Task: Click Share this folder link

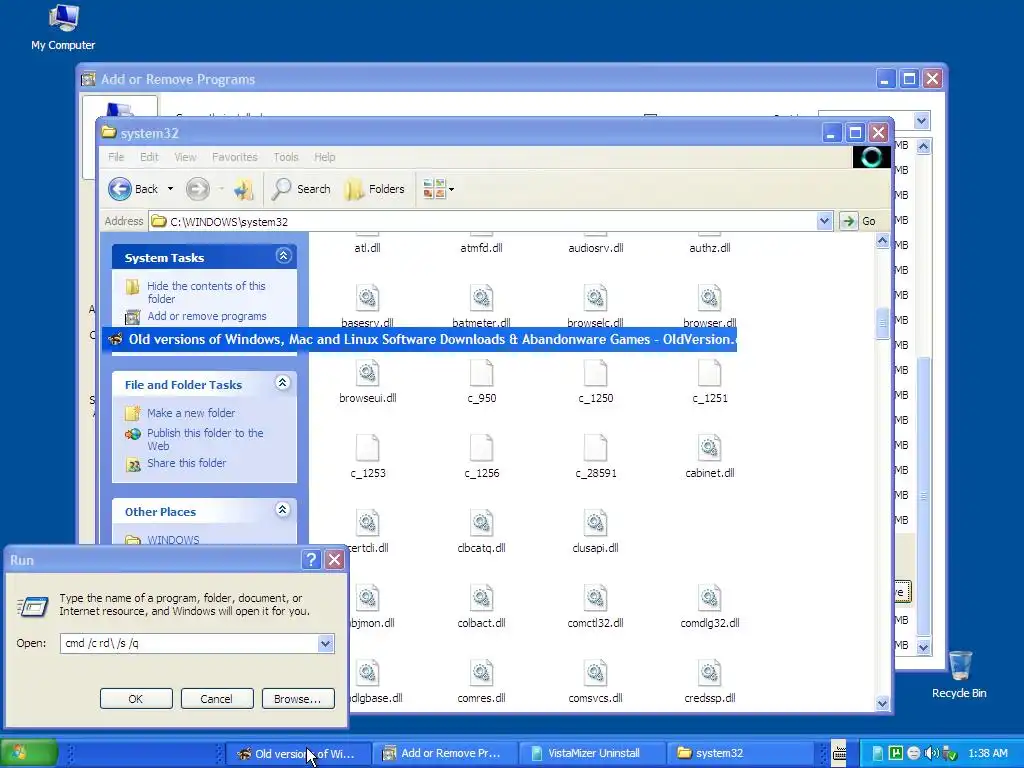Action: pos(186,463)
